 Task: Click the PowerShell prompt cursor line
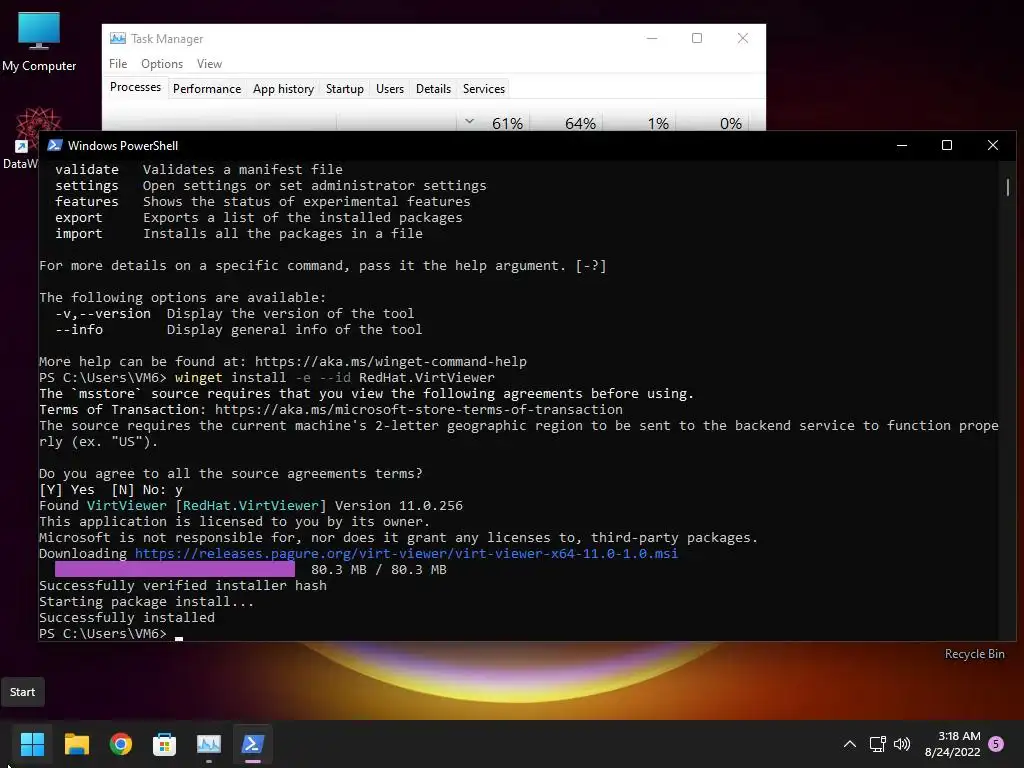tap(111, 633)
